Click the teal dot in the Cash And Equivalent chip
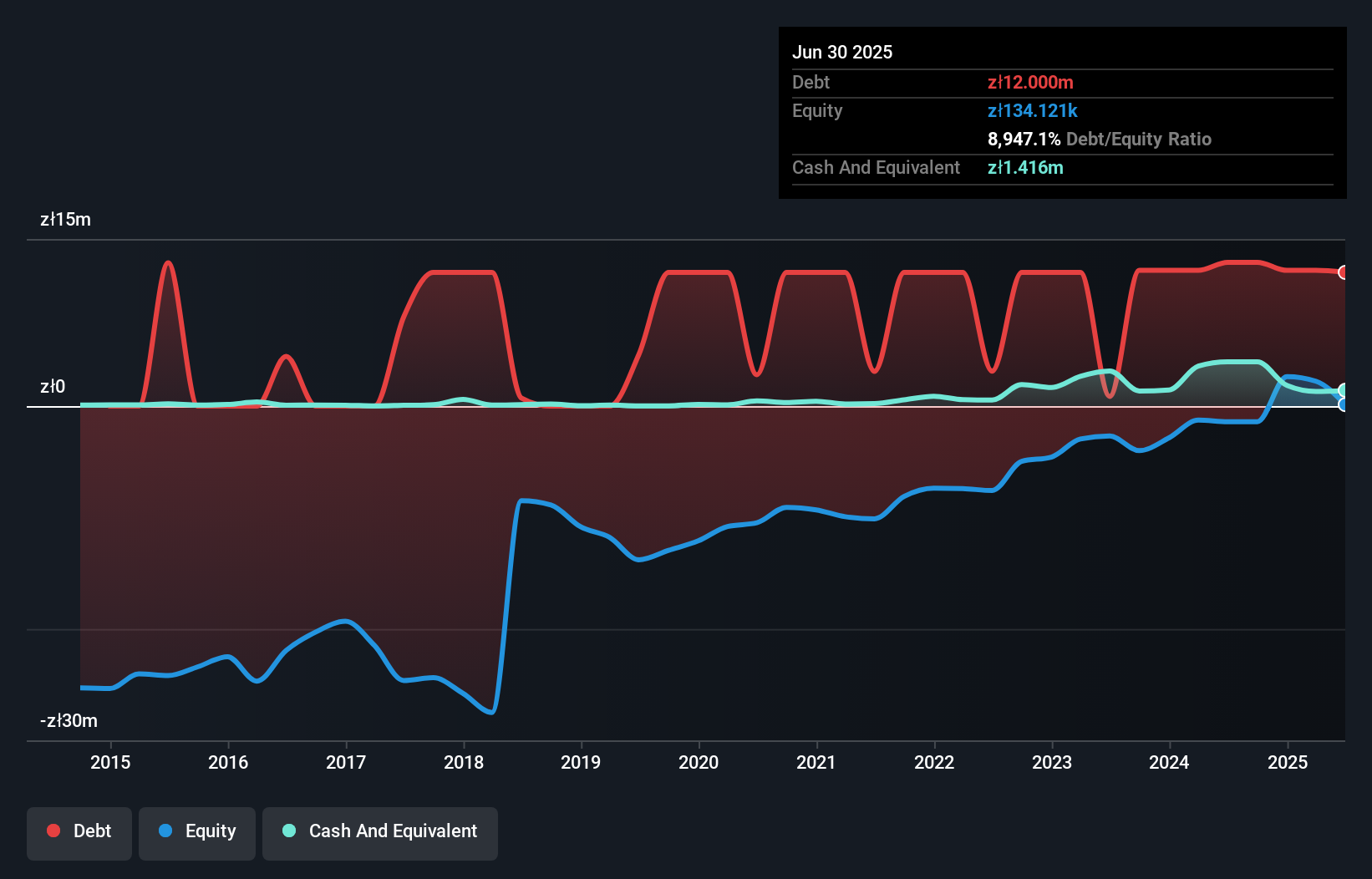The width and height of the screenshot is (1372, 879). [287, 831]
